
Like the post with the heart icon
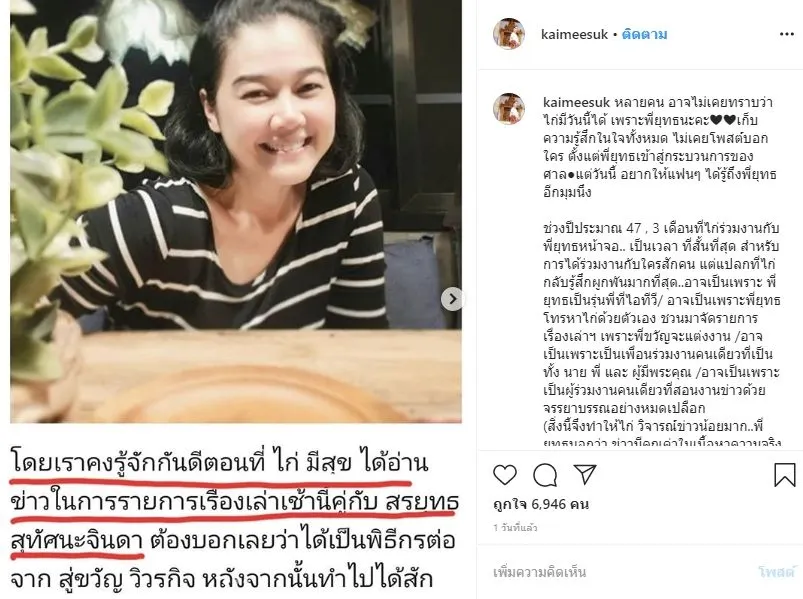(x=505, y=475)
